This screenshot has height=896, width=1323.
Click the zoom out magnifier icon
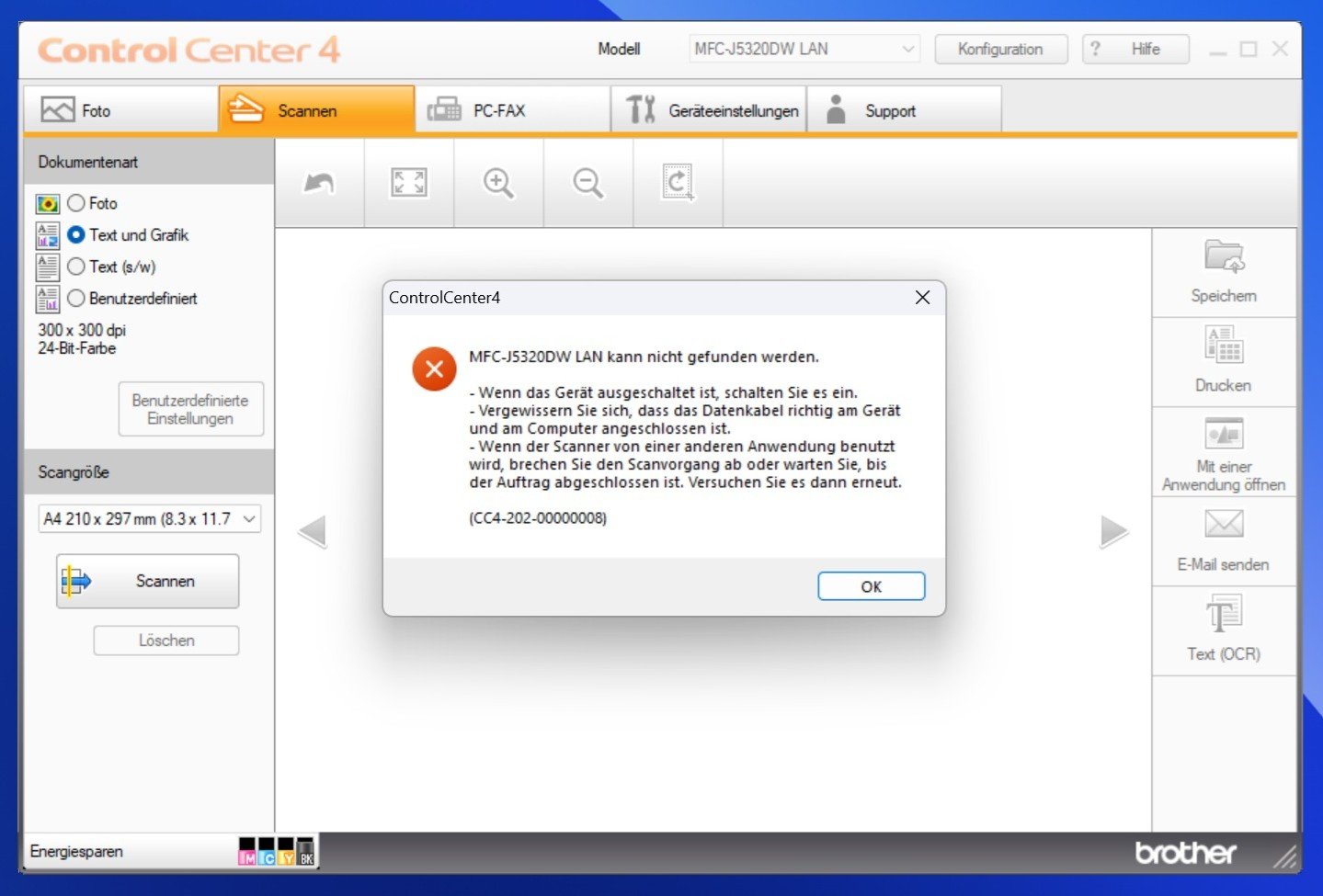click(x=588, y=183)
